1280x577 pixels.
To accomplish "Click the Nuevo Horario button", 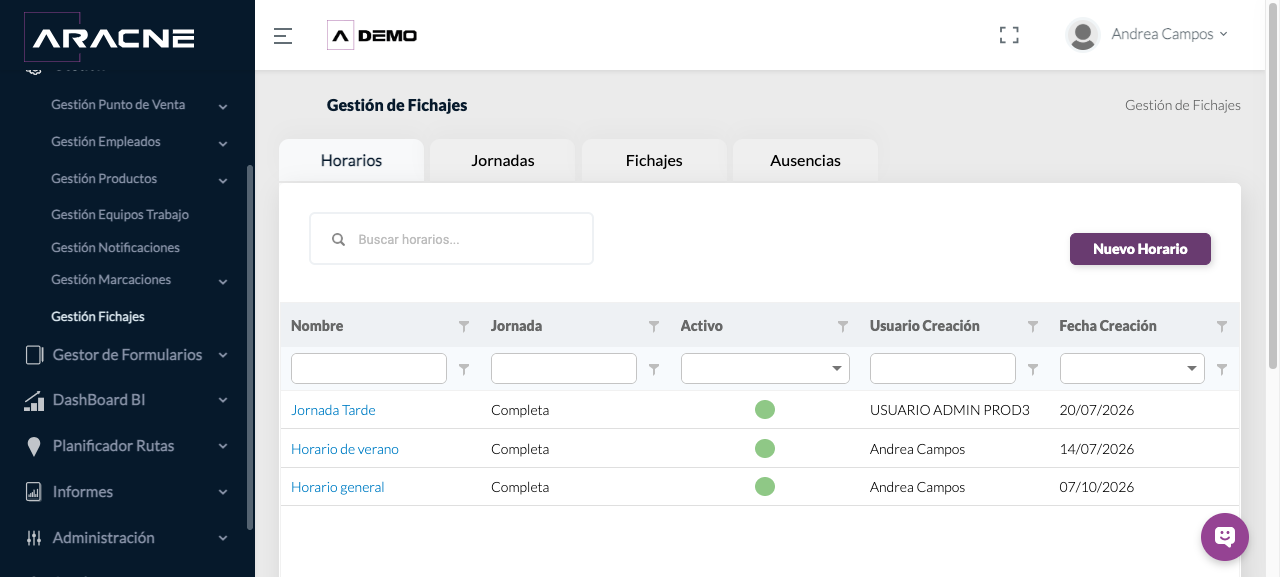I will pos(1140,249).
